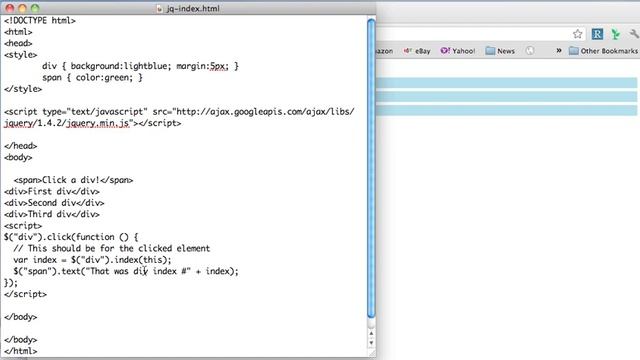Click the line '<!DOCTYPE html>'

[40, 20]
